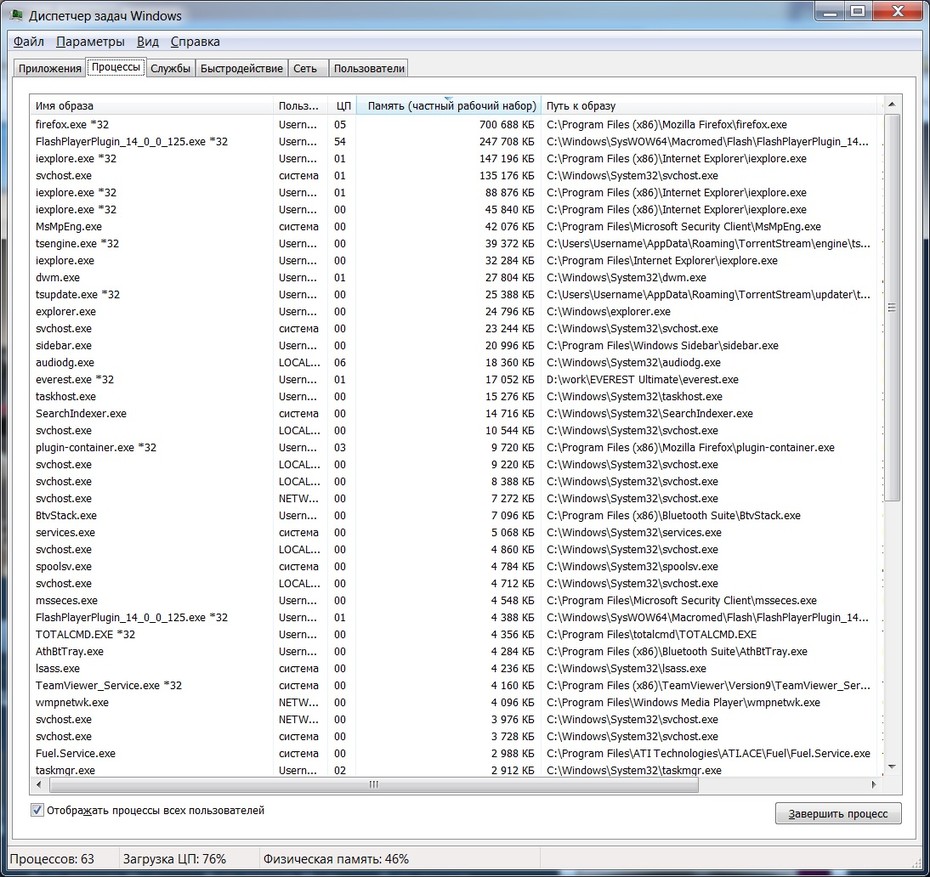Screen dimensions: 930x877
Task: Open the Файл menu
Action: pyautogui.click(x=28, y=42)
